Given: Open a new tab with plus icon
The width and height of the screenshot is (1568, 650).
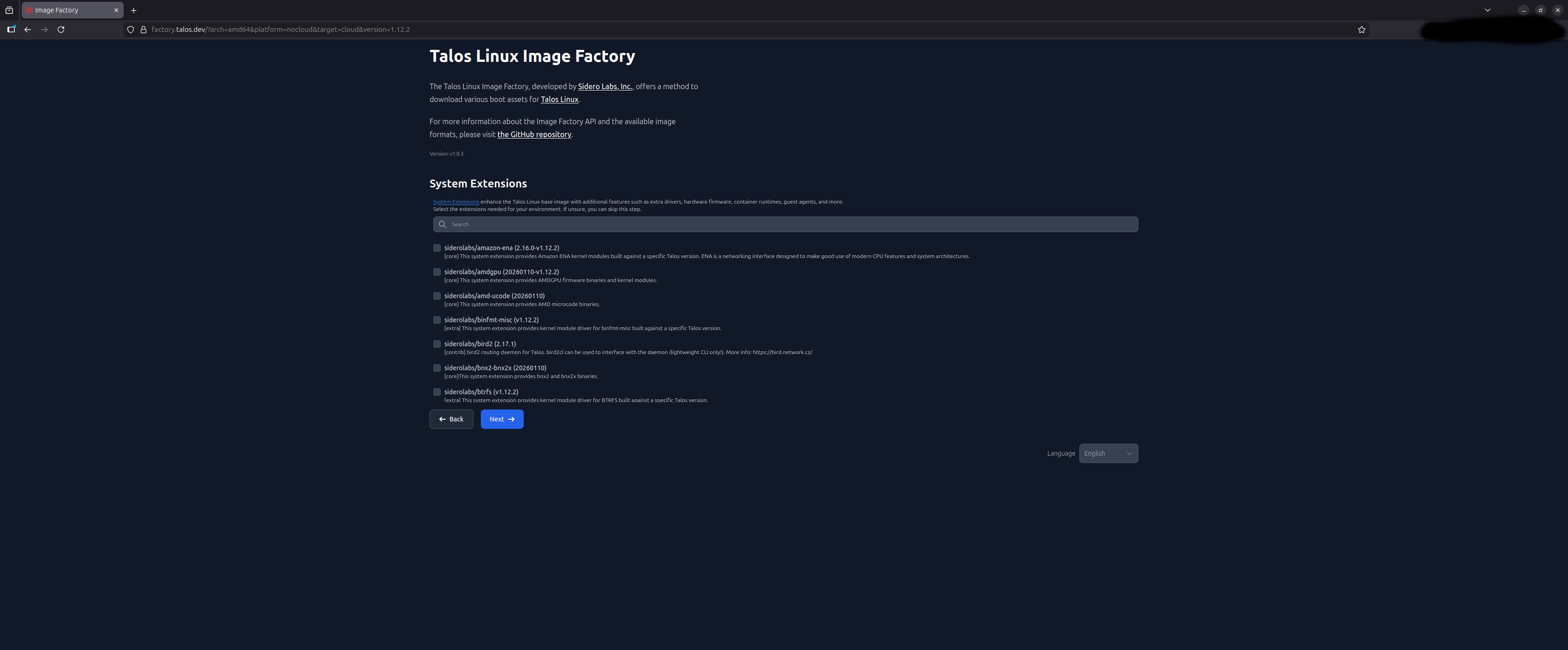Looking at the screenshot, I should click(x=133, y=10).
